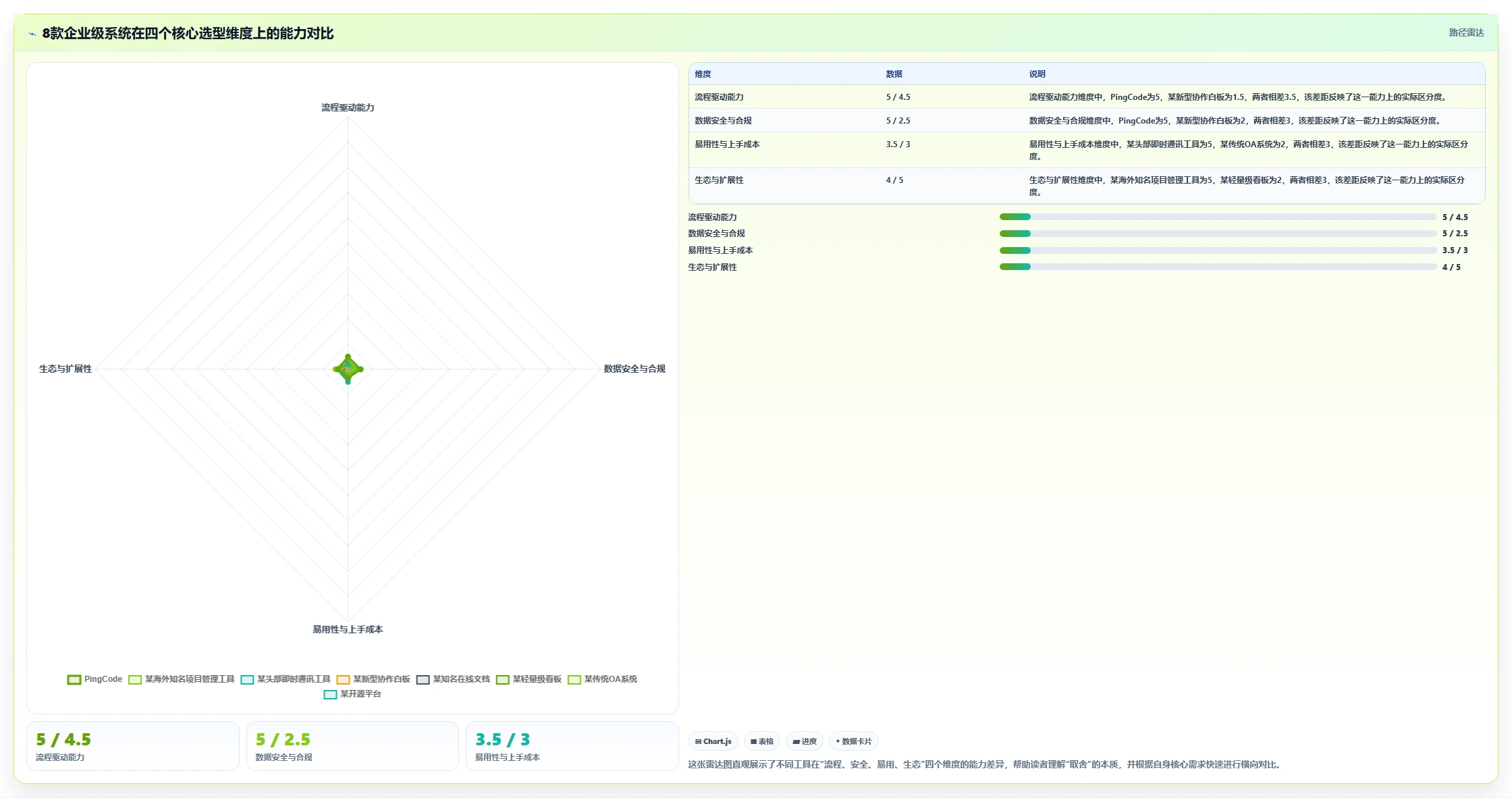Toggle 某轻量级看板 legend entry
The width and height of the screenshot is (1512, 798).
[x=529, y=679]
